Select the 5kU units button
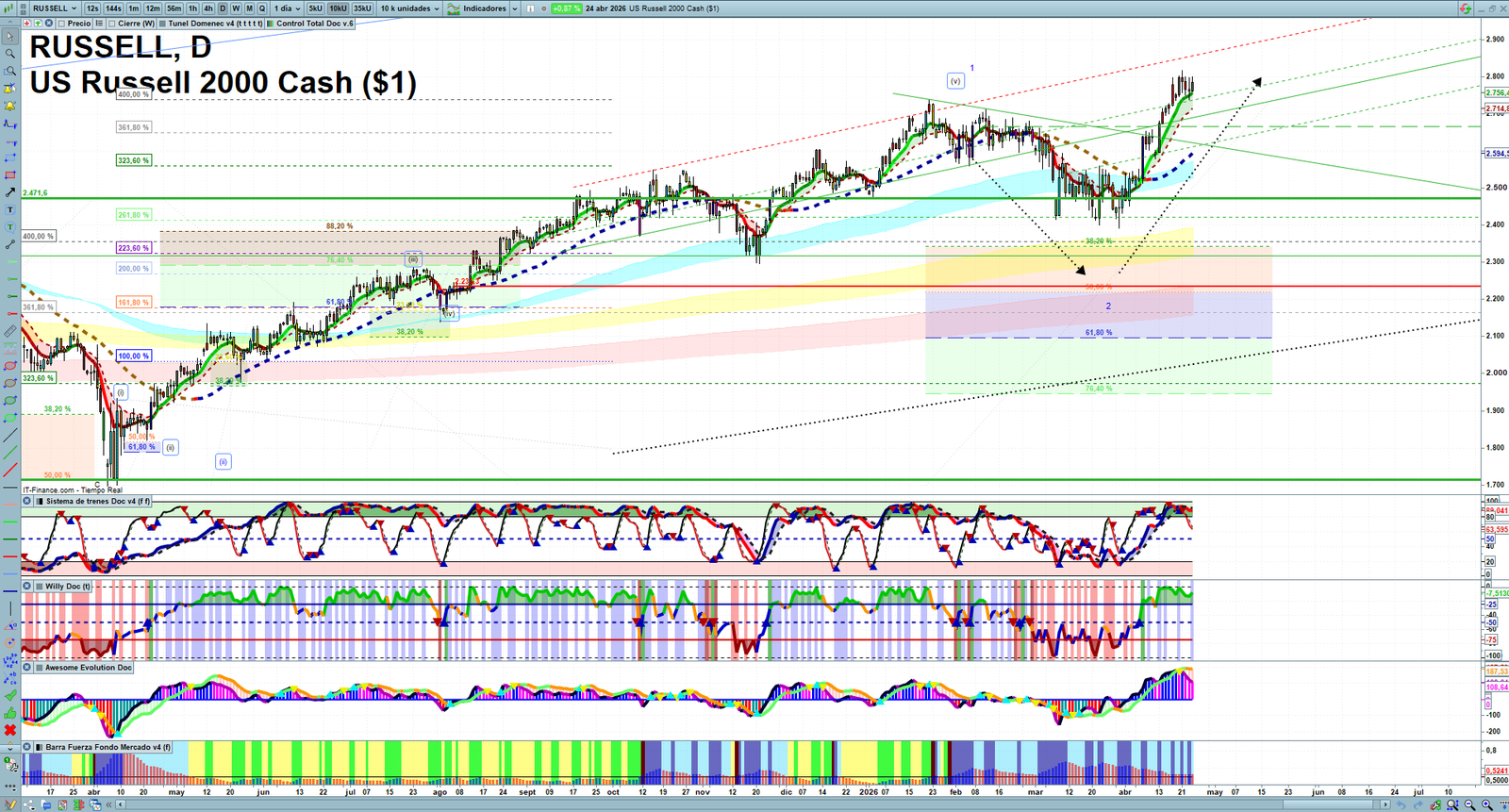This screenshot has width=1509, height=812. (x=315, y=8)
